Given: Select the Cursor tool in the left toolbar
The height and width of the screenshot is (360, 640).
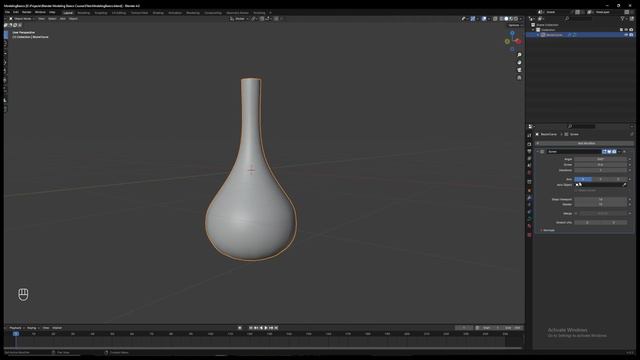Looking at the screenshot, I should pos(5,44).
